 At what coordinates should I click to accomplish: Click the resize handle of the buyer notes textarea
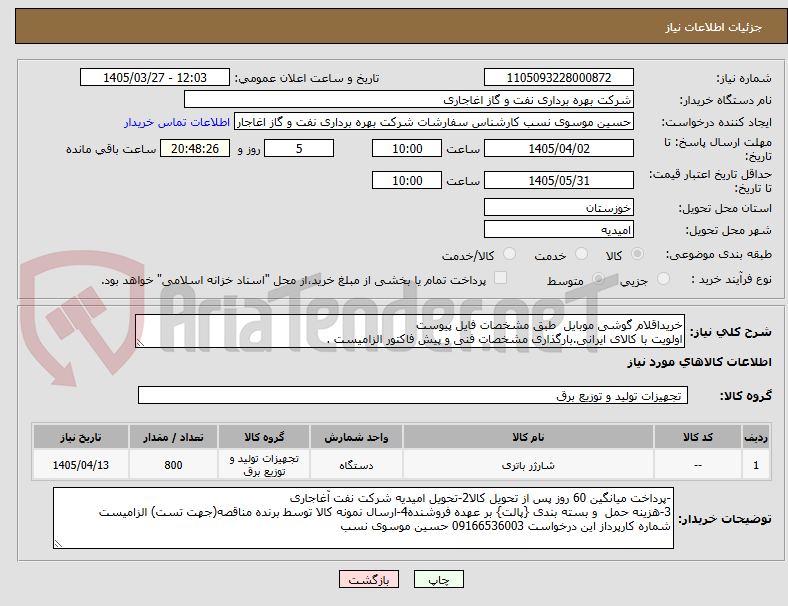tap(58, 544)
